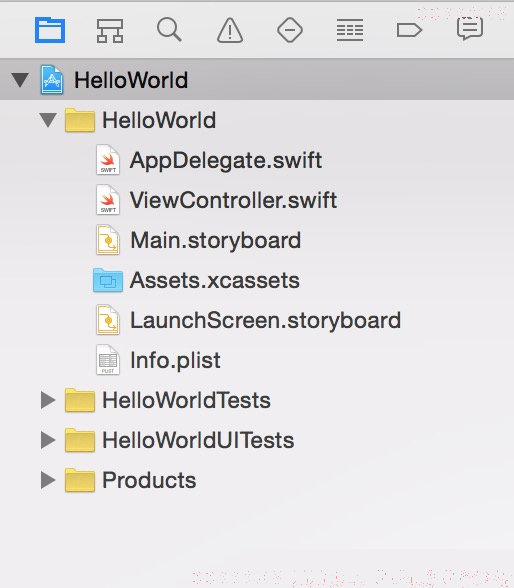Open the Breakpoint navigator tag icon
The image size is (514, 588).
tap(409, 30)
